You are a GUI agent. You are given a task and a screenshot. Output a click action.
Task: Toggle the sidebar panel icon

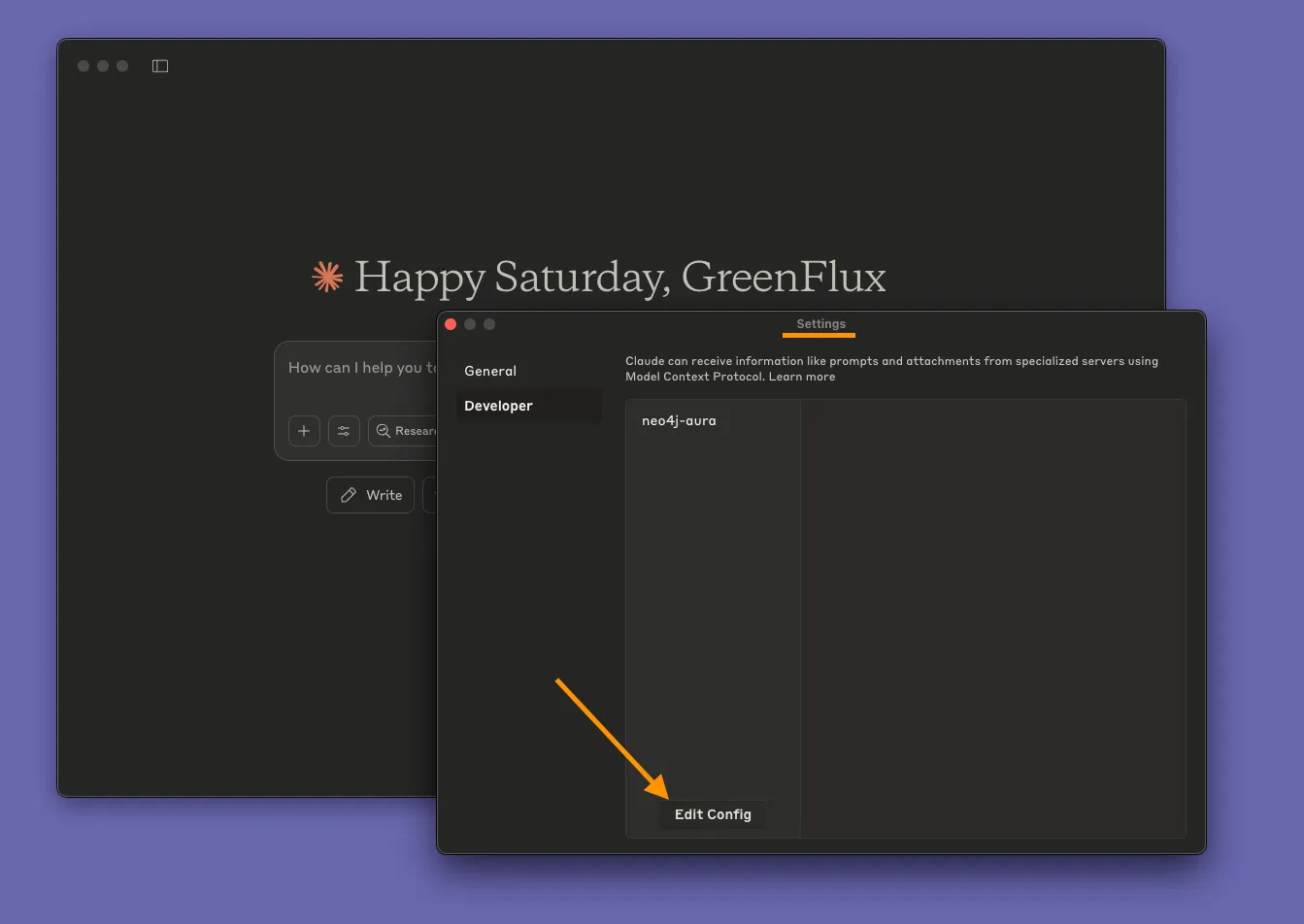click(160, 66)
